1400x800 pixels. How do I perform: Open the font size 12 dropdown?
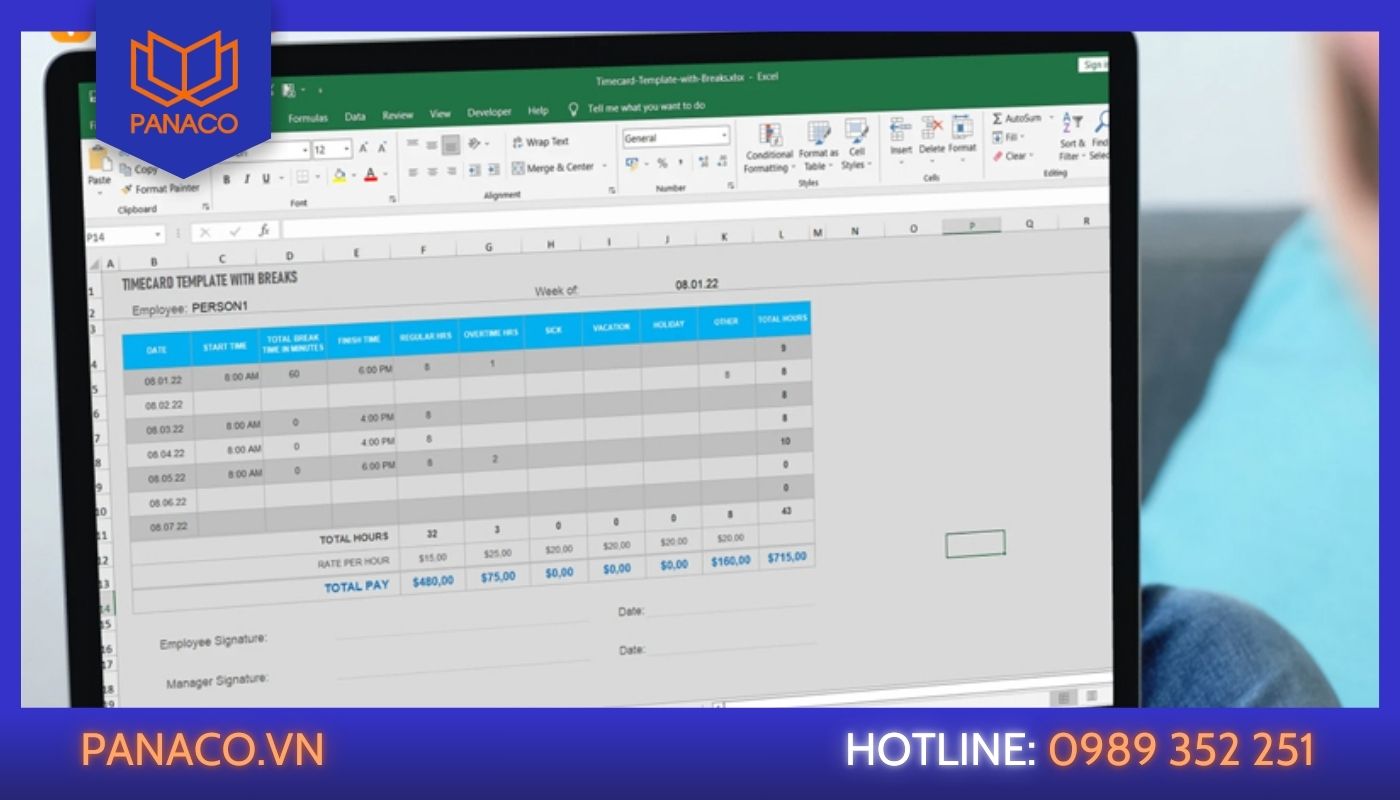coord(346,149)
